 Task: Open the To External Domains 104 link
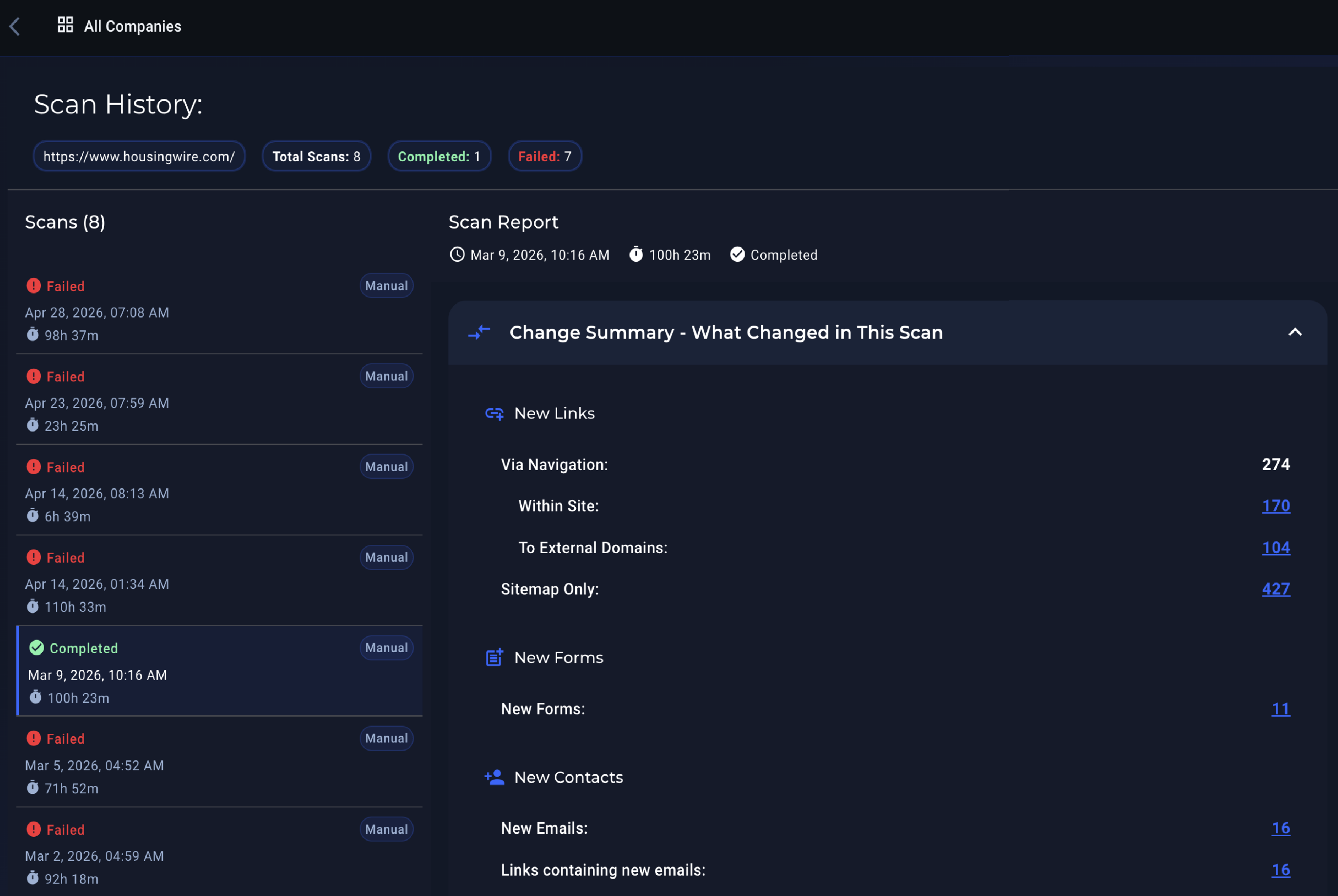coord(1276,548)
